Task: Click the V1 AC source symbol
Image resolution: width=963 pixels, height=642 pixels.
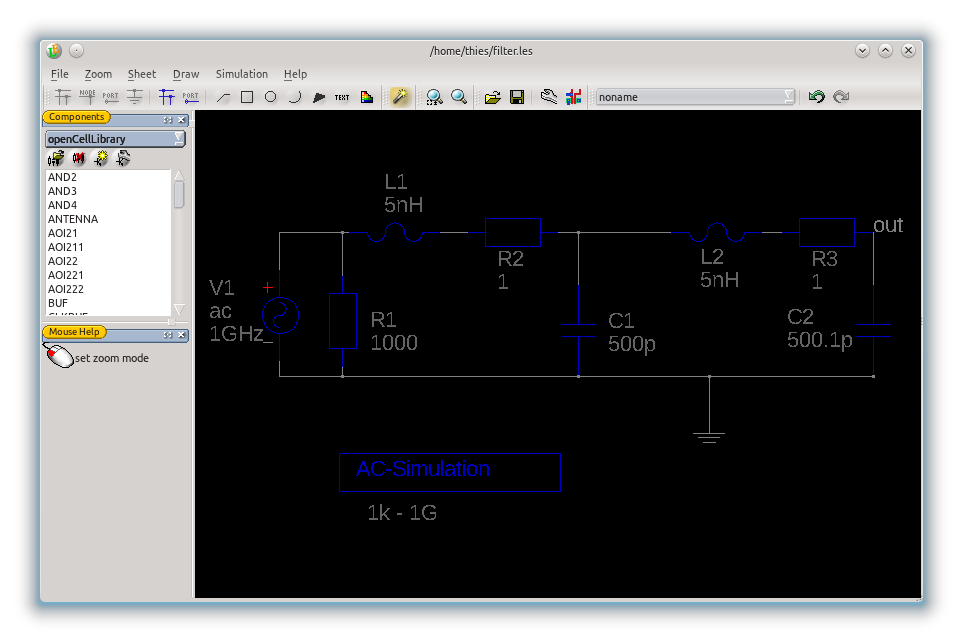Action: tap(280, 316)
